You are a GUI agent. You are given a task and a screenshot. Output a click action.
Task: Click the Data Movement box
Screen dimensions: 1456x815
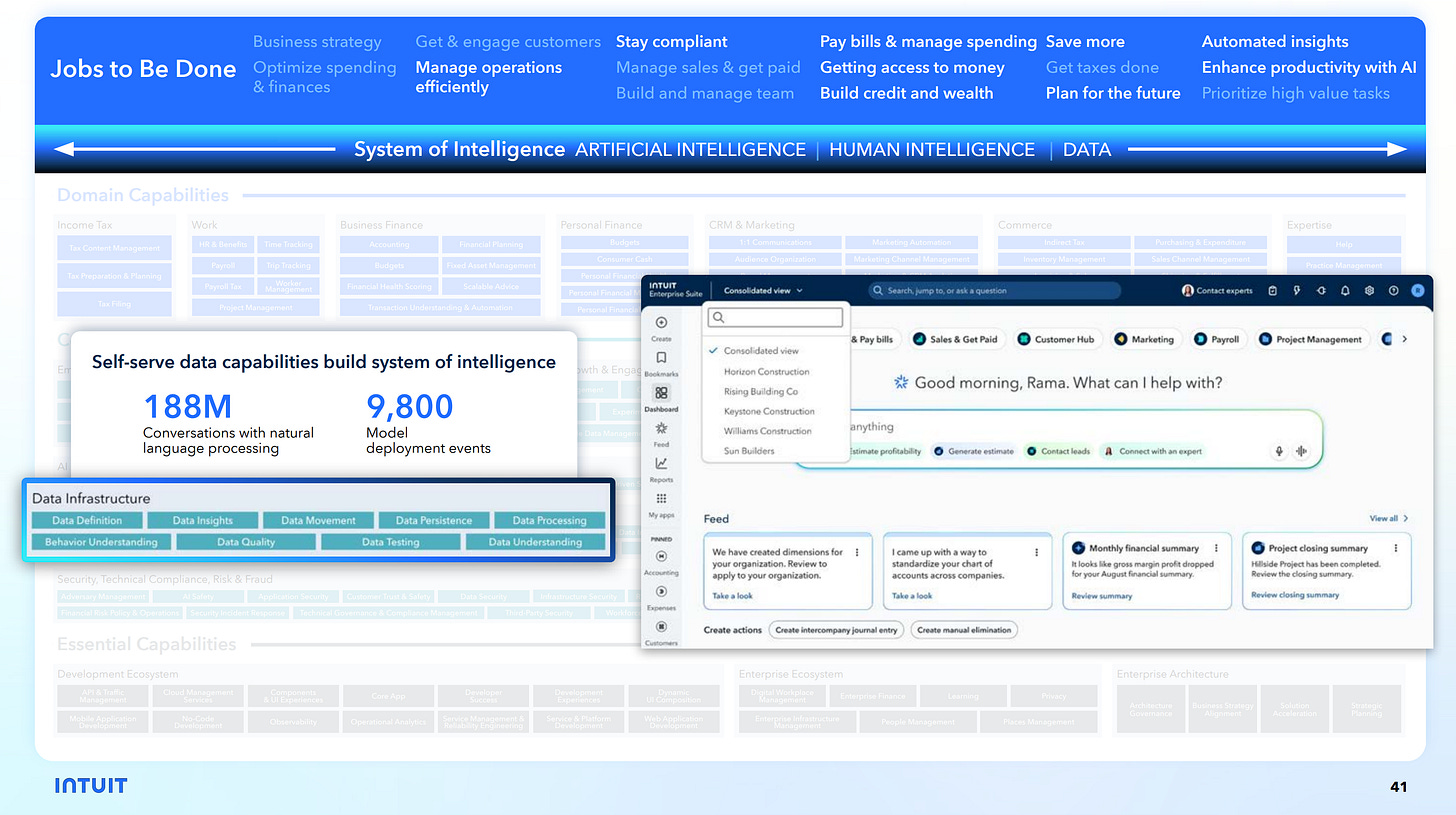click(318, 520)
